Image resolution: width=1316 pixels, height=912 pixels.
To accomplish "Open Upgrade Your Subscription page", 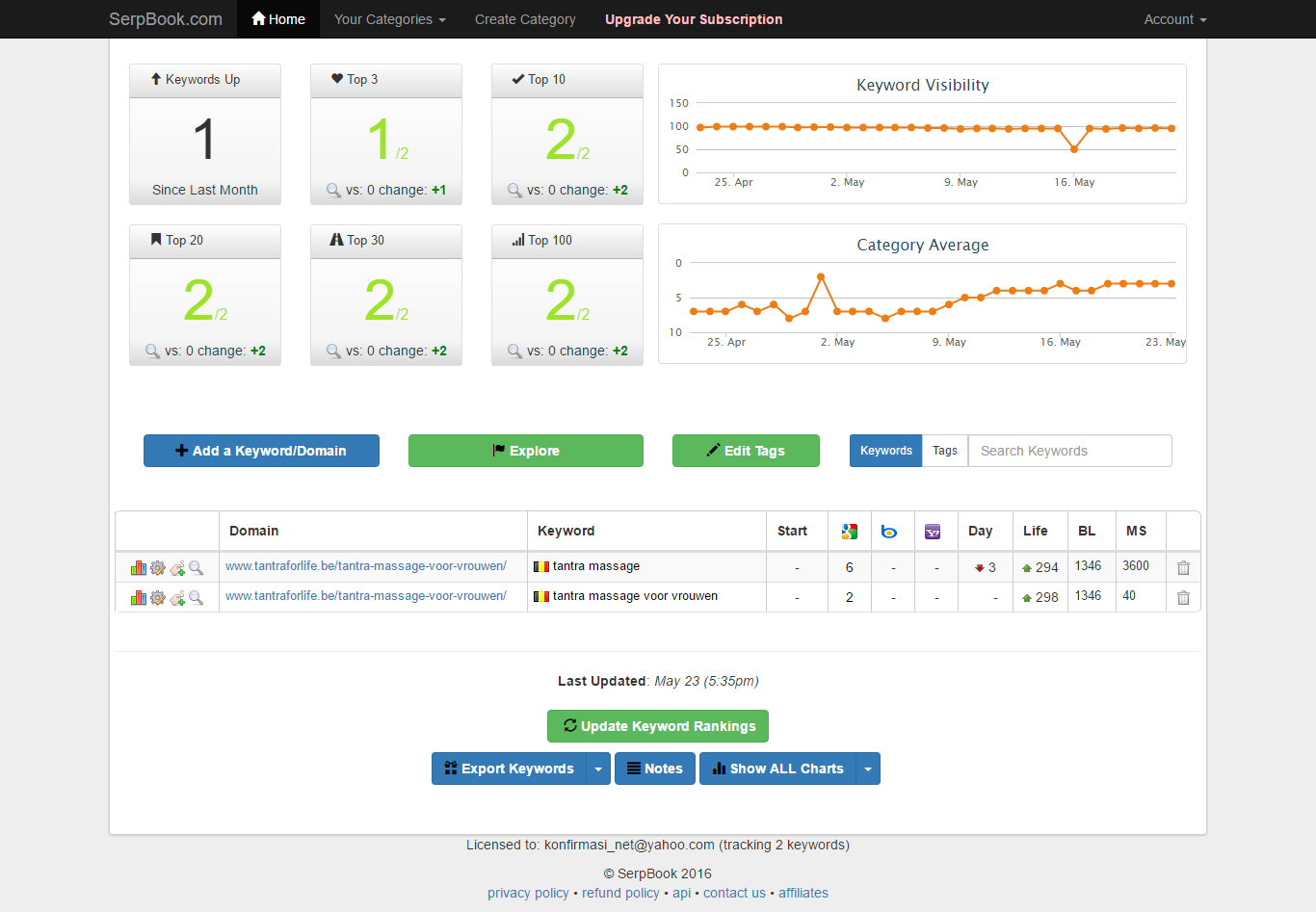I will 694,19.
